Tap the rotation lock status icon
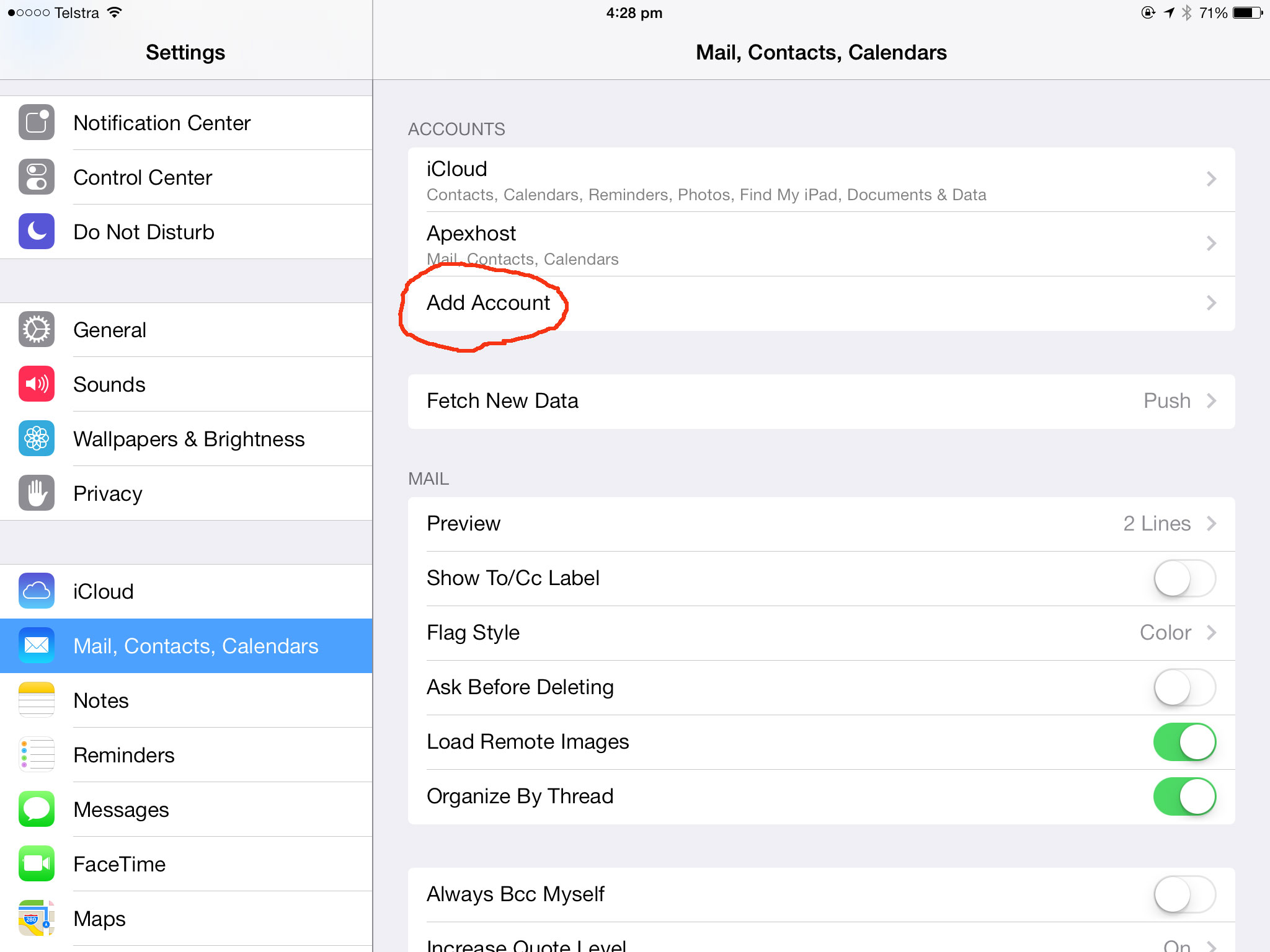The image size is (1270, 952). (x=1148, y=12)
